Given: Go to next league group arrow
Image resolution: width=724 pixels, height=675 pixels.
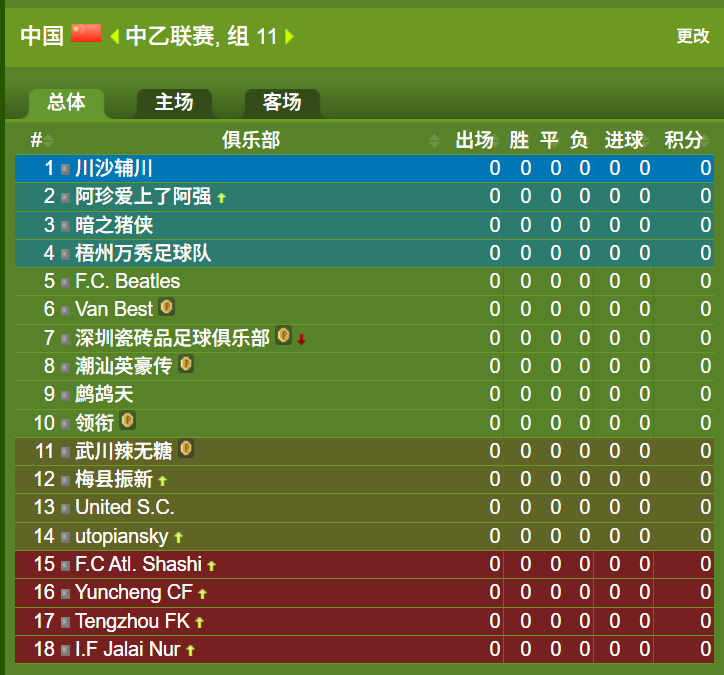Looking at the screenshot, I should click(289, 36).
